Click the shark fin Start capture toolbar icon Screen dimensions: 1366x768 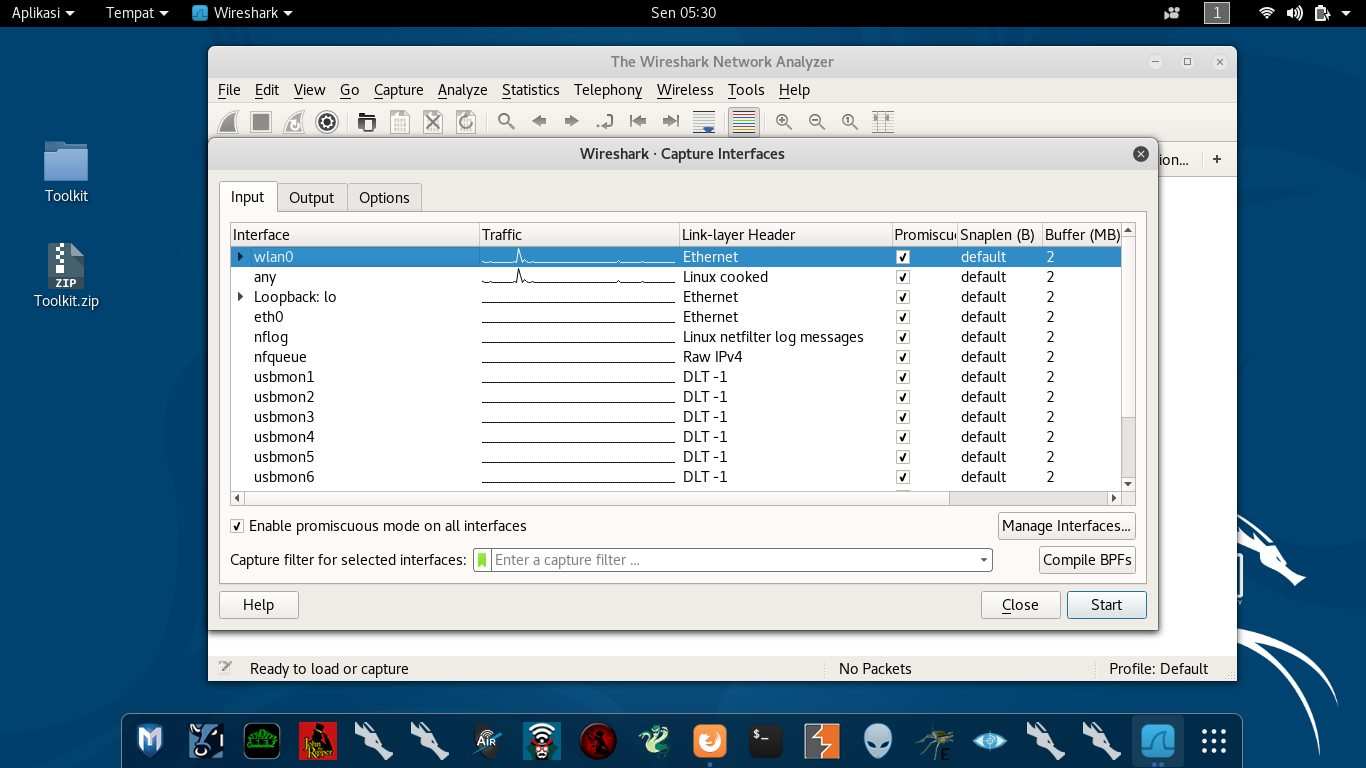tap(228, 122)
